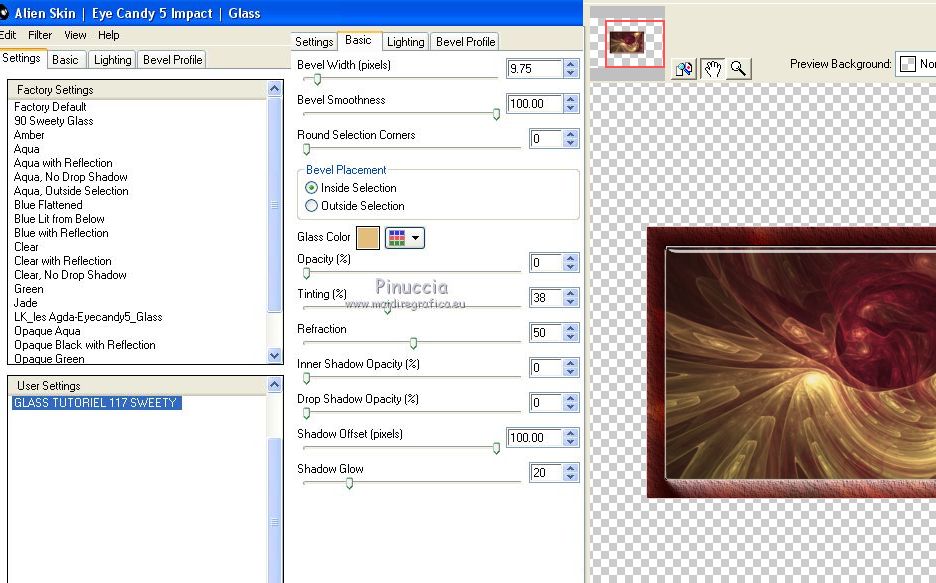Click the Round Selection Corners value field
This screenshot has height=583, width=936.
(x=546, y=139)
